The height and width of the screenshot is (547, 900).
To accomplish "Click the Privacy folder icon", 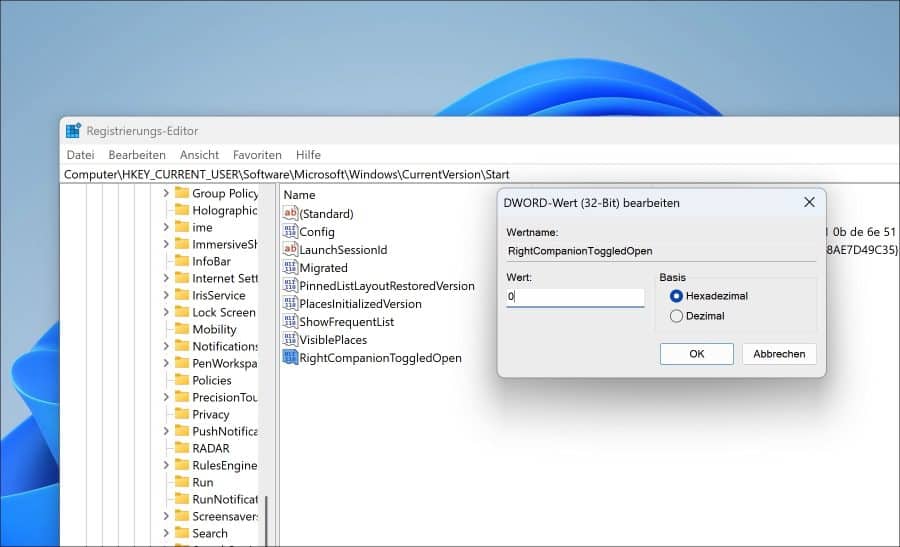I will (182, 414).
